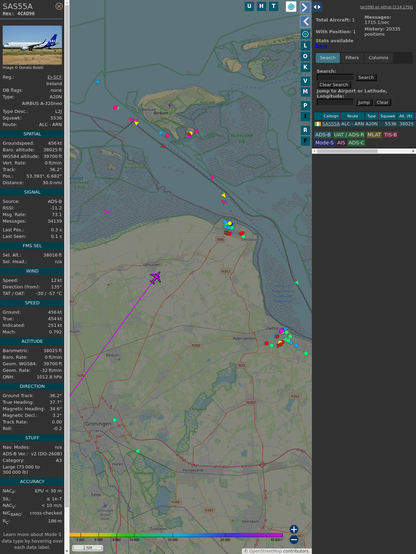Toggle the M map option button
Screen dimensions: 416x554
tap(305, 92)
